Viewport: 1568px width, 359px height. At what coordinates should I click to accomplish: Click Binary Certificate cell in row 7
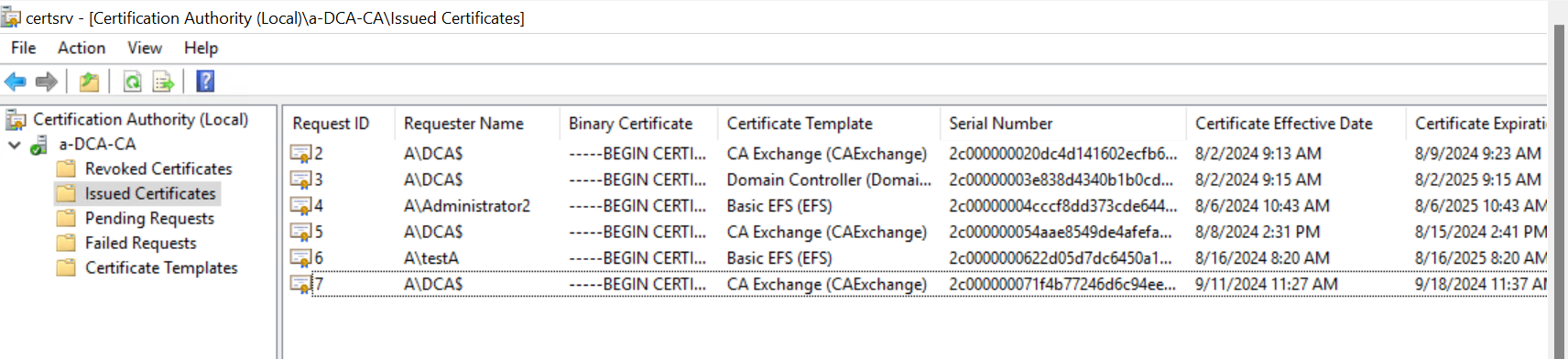click(637, 285)
